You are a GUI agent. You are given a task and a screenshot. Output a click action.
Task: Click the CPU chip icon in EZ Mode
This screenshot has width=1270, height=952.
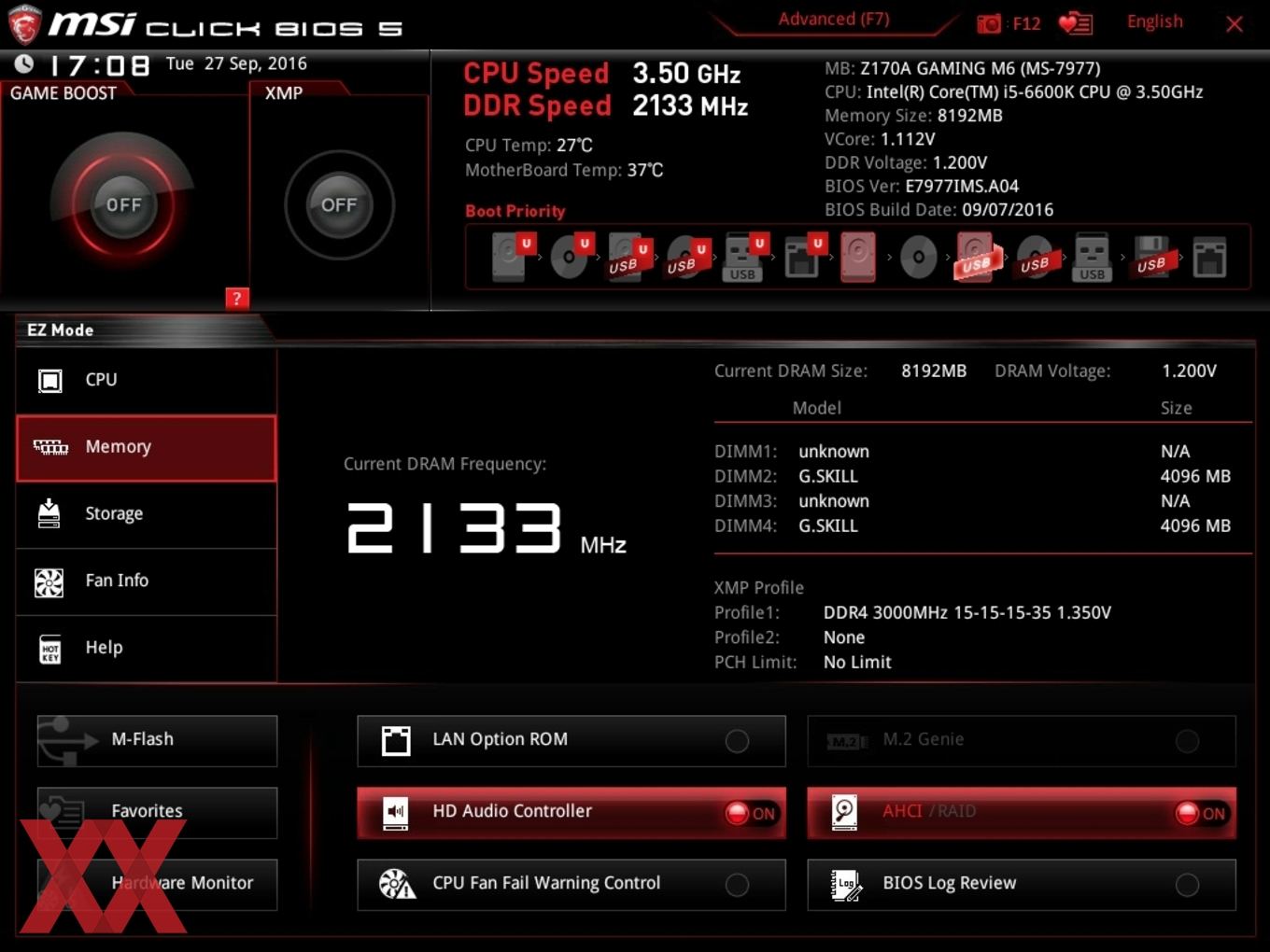click(49, 380)
